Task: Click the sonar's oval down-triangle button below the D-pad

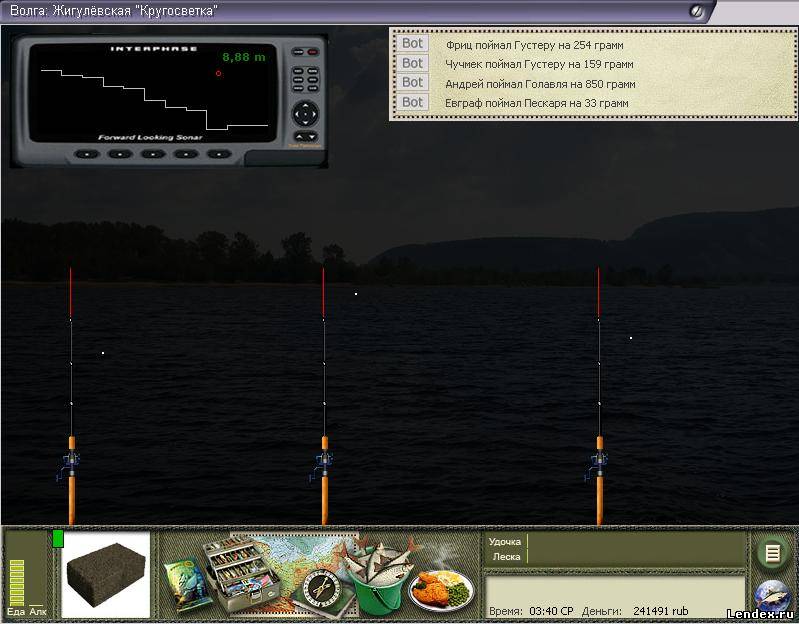Action: tap(311, 137)
